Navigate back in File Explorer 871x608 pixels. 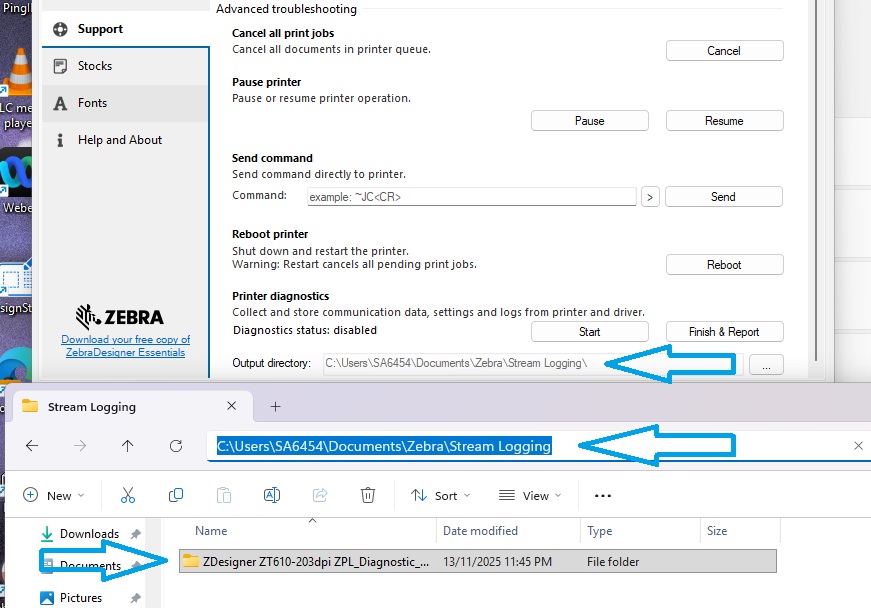coord(32,446)
